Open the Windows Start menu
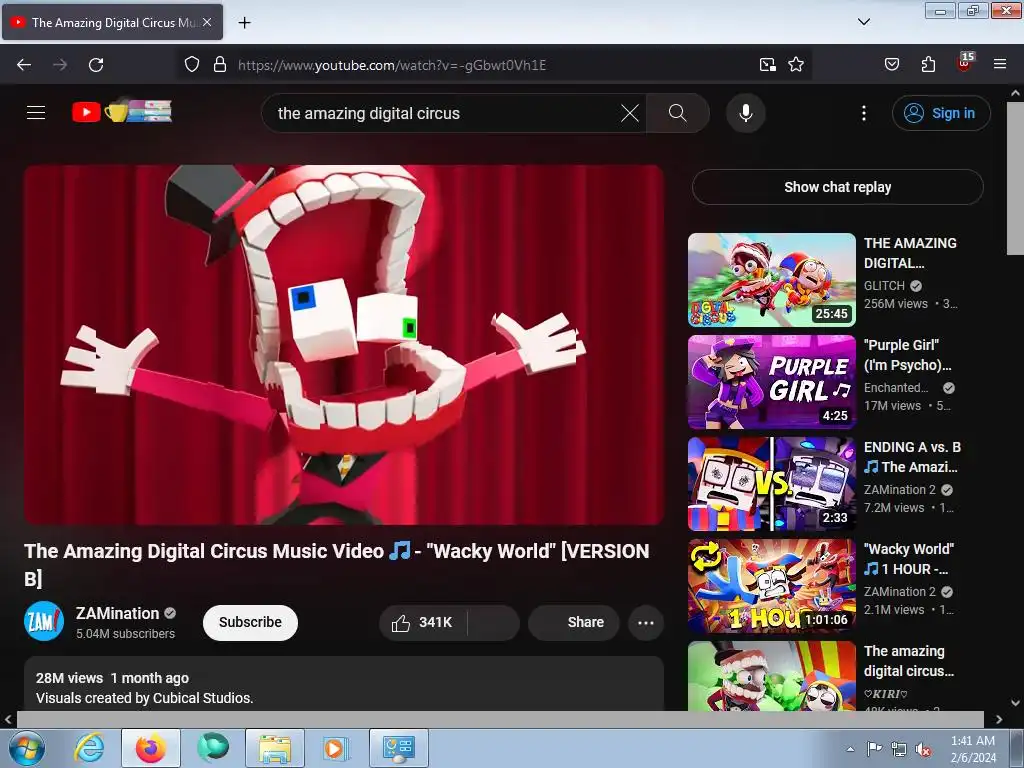The image size is (1024, 768). point(26,748)
